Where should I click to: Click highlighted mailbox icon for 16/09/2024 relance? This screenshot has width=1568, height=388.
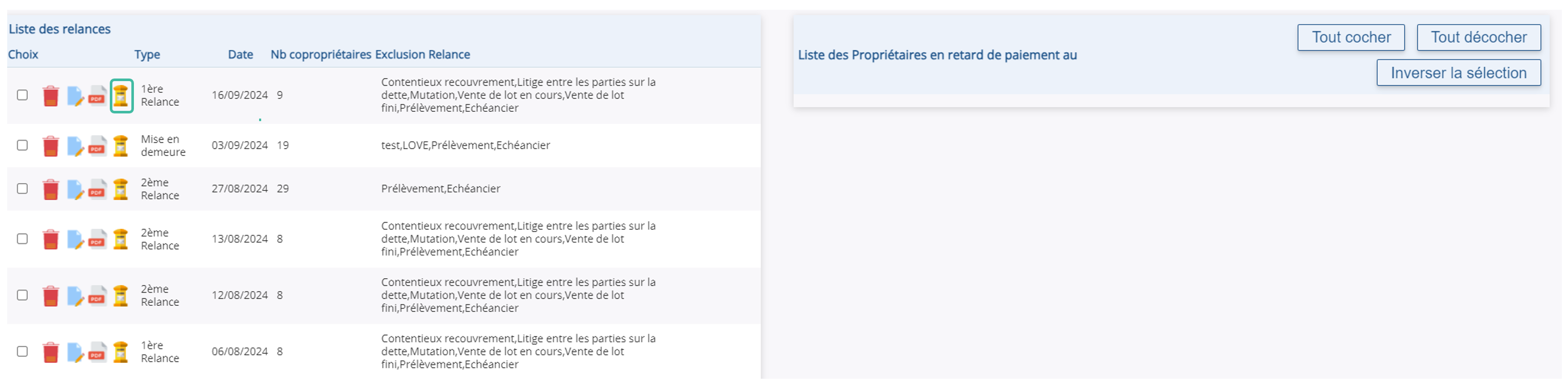[121, 95]
